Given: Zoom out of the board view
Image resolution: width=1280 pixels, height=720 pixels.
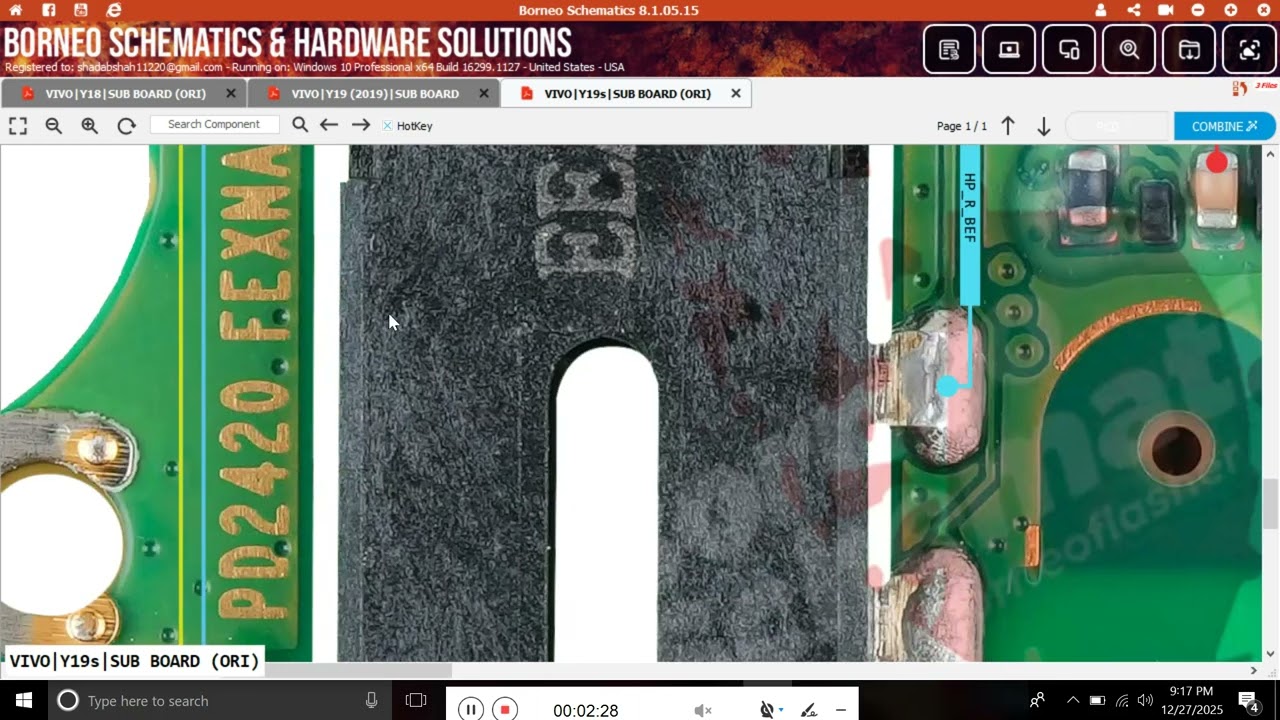Looking at the screenshot, I should [x=54, y=126].
